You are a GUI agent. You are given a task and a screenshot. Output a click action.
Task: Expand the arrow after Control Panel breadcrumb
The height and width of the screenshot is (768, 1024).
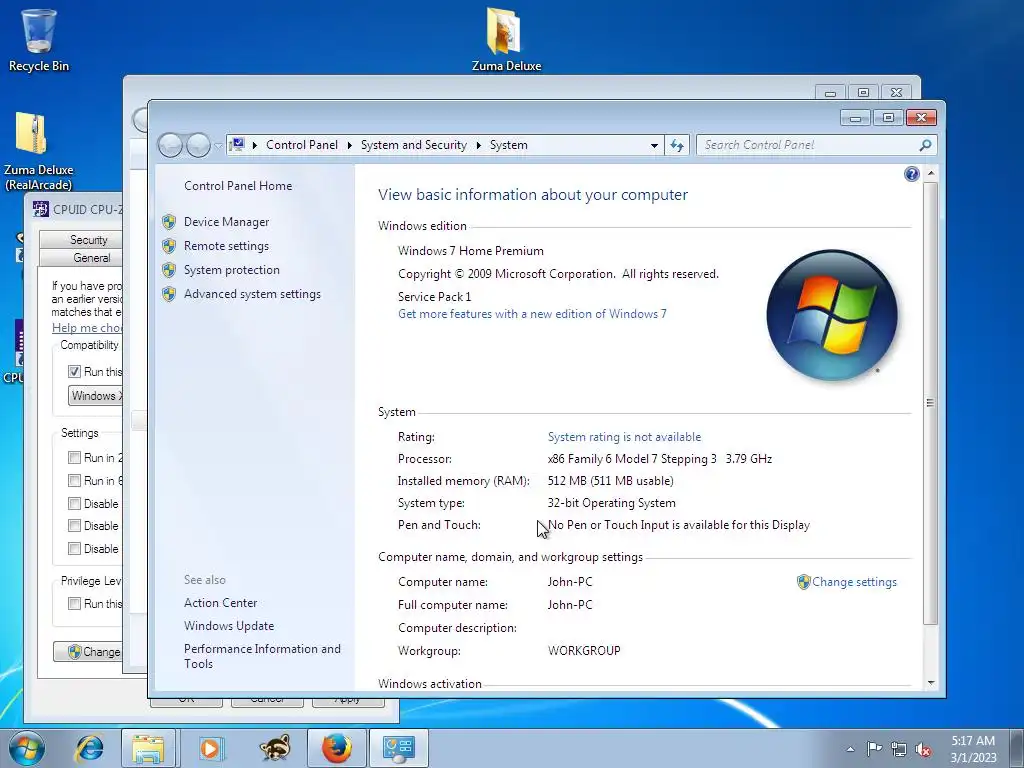[349, 145]
